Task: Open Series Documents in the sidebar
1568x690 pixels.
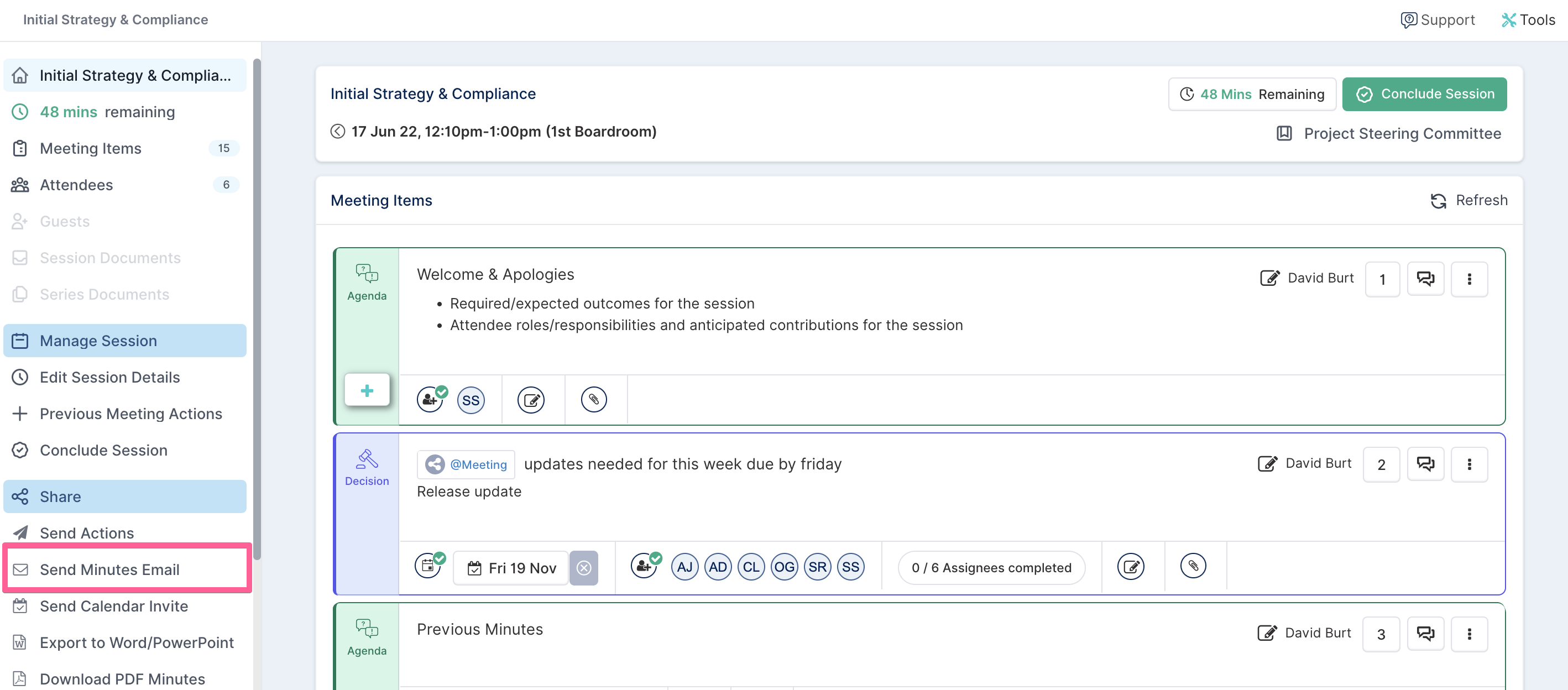Action: tap(125, 294)
